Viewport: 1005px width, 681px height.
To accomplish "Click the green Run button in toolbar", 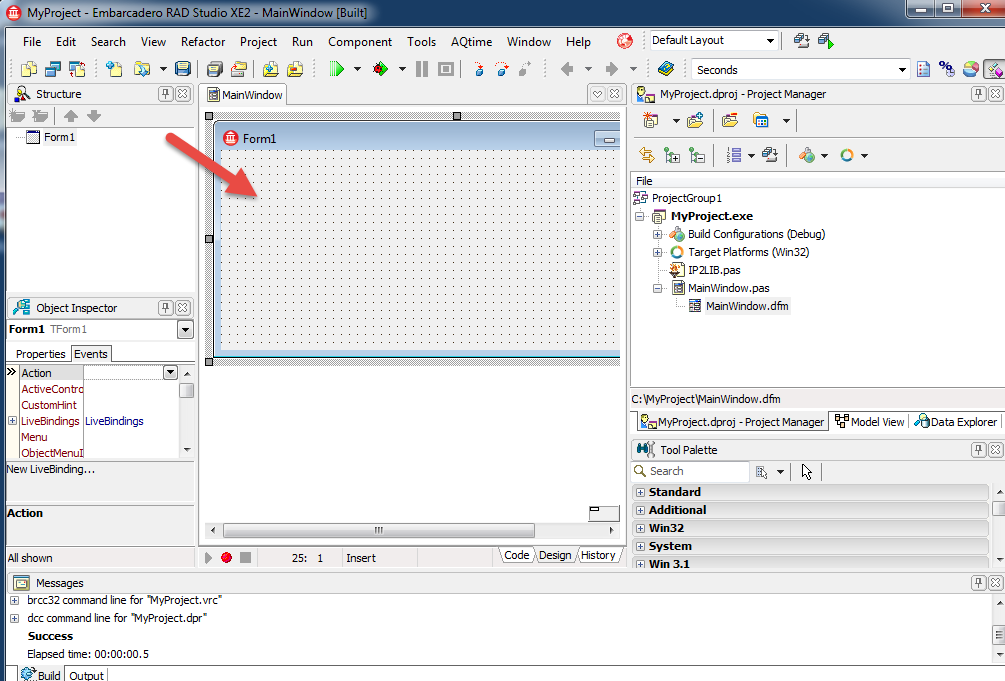I will [337, 69].
